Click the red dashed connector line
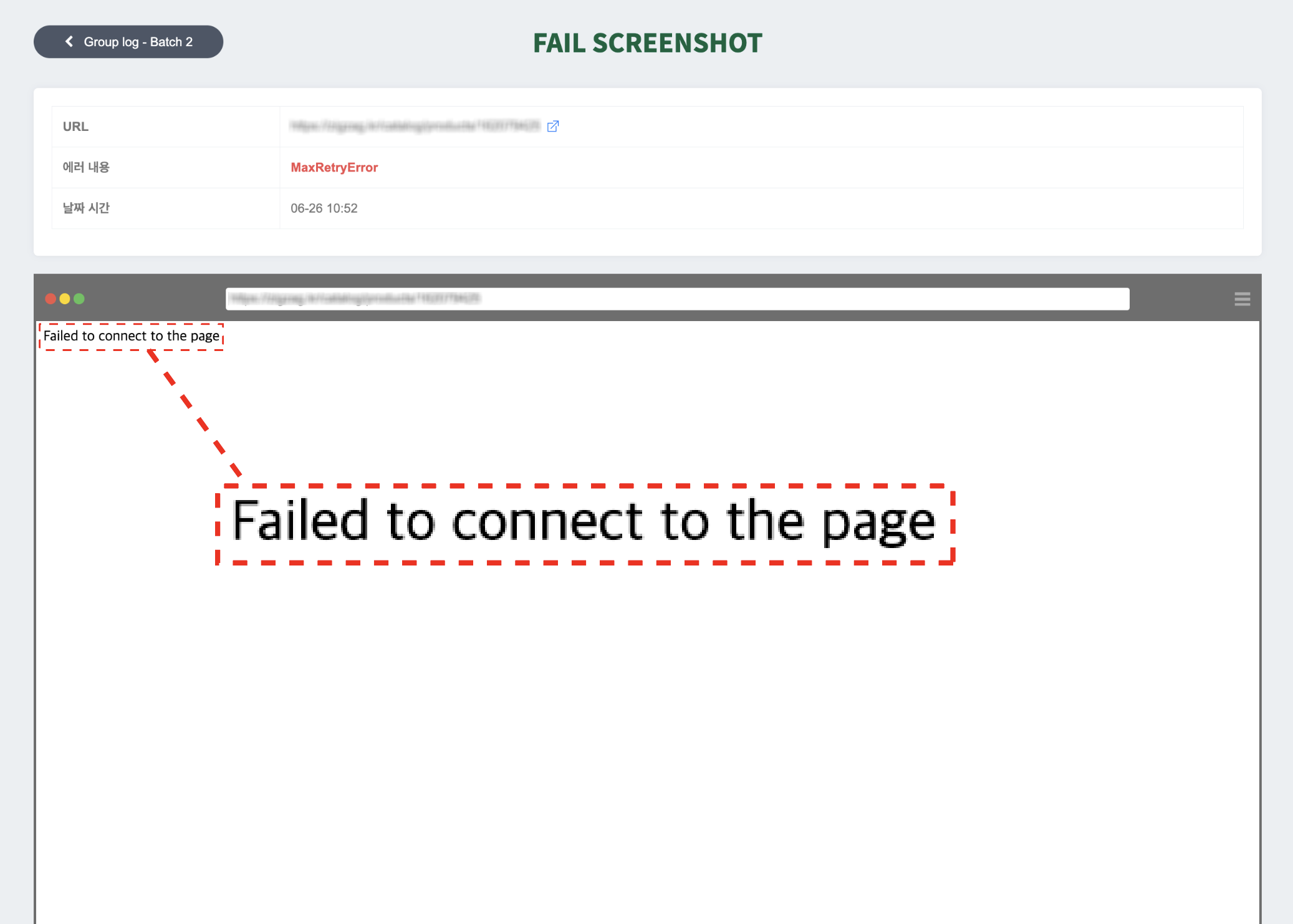 [194, 412]
